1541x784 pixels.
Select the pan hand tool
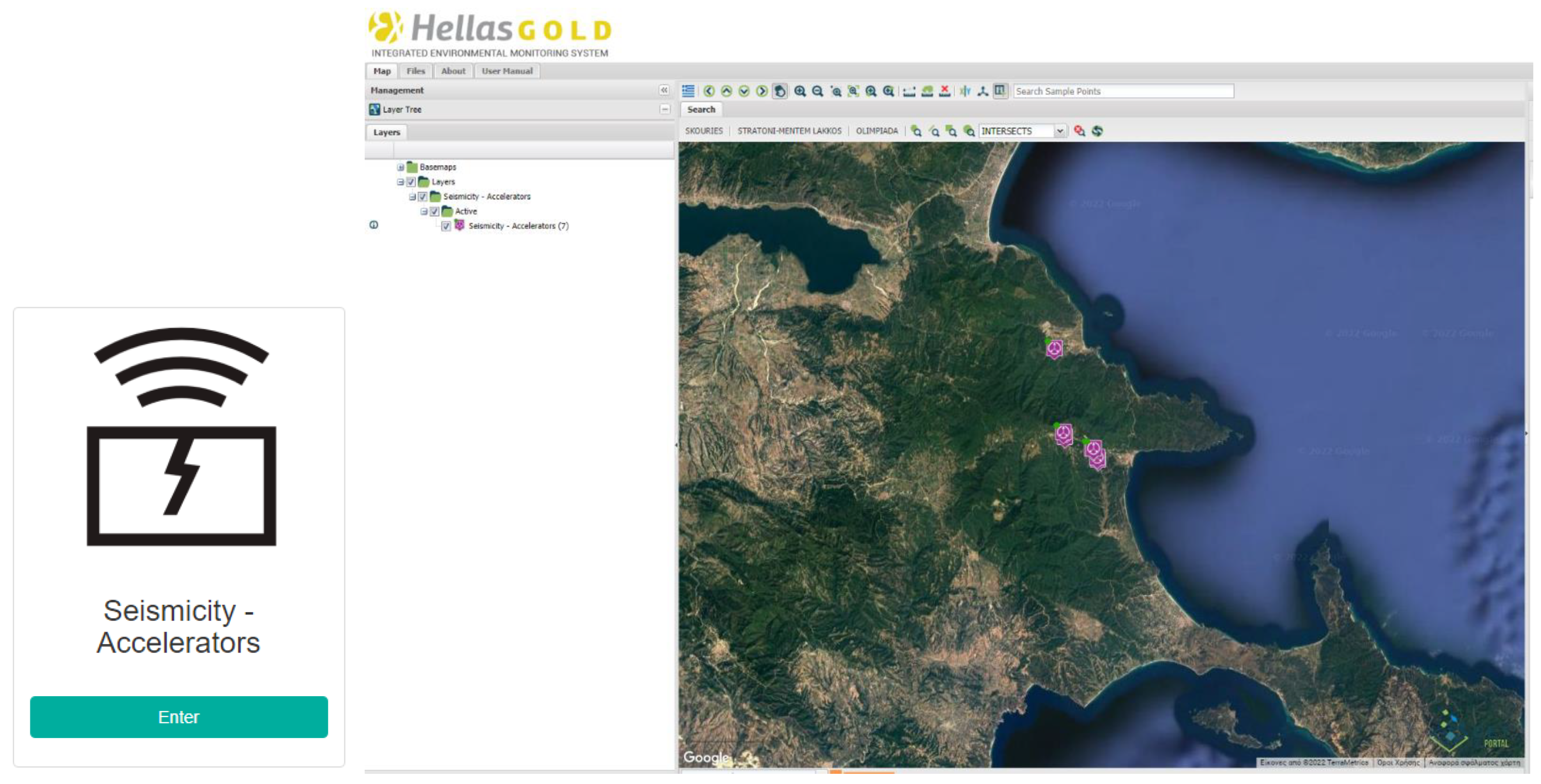click(x=779, y=91)
